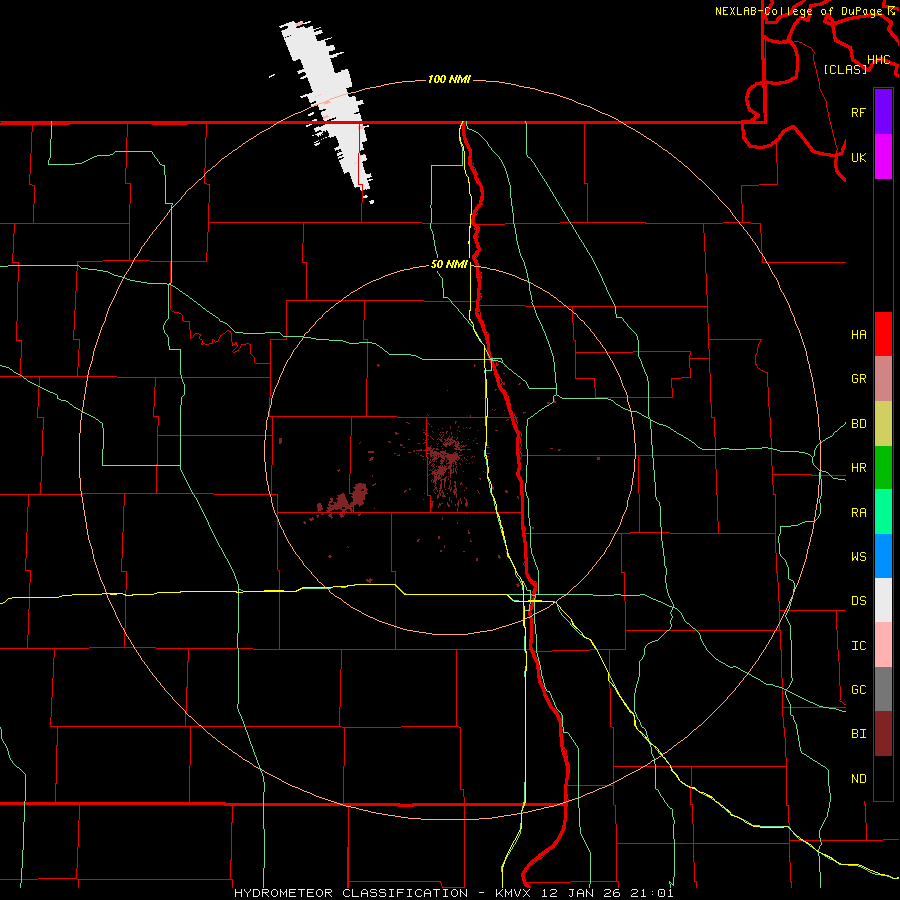
Task: Click the DS legend label
Action: point(858,601)
